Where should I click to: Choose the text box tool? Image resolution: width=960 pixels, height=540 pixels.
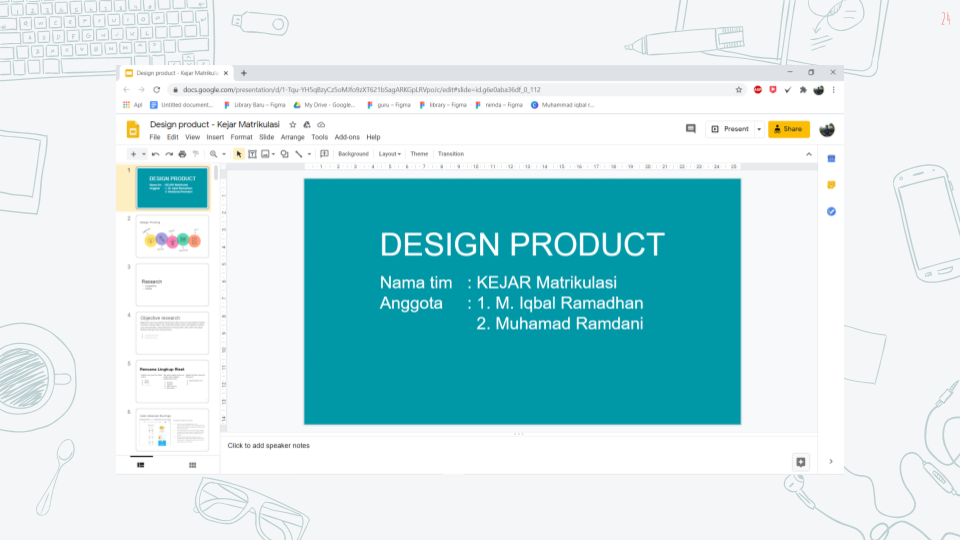(x=252, y=154)
